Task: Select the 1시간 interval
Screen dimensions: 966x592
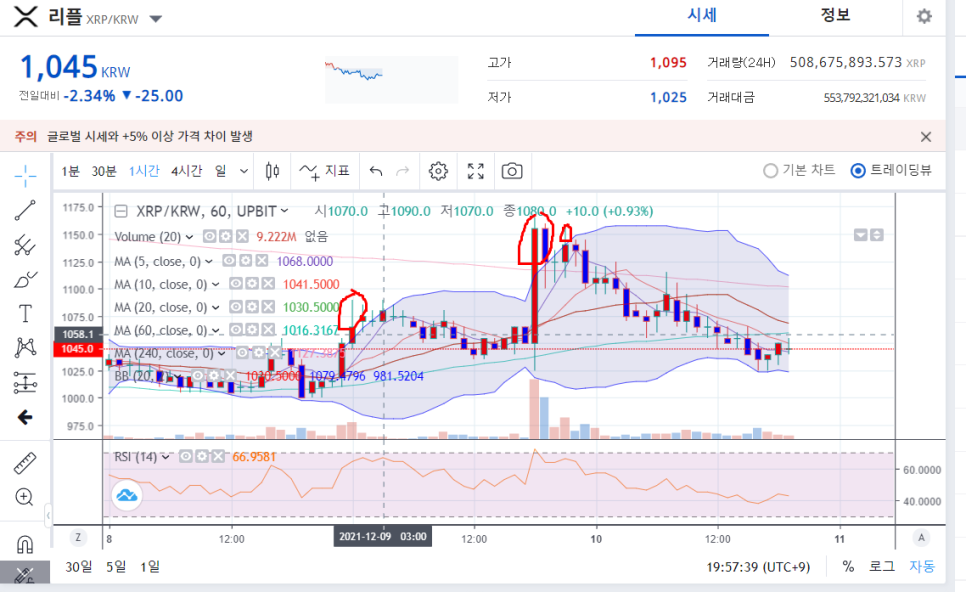Action: tap(144, 171)
